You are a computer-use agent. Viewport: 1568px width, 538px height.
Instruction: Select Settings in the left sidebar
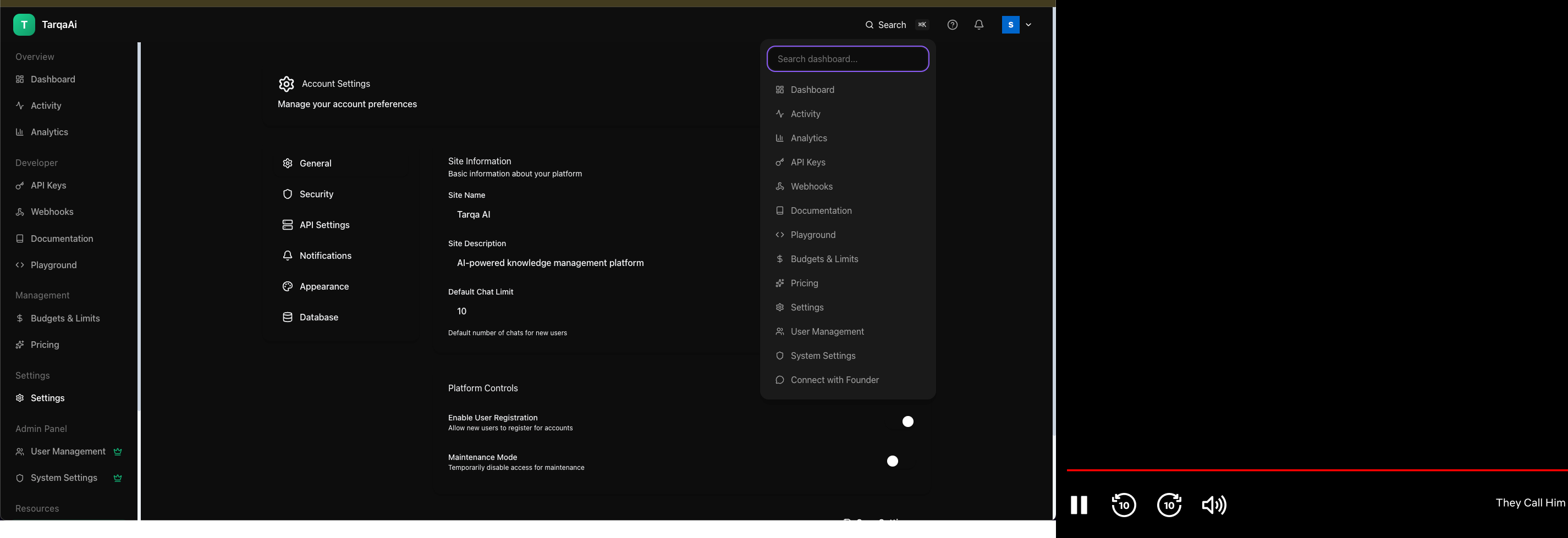click(x=69, y=398)
